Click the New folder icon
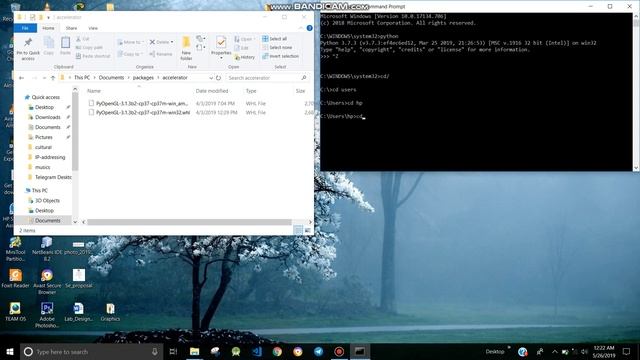This screenshot has height=360, width=640. (x=186, y=42)
